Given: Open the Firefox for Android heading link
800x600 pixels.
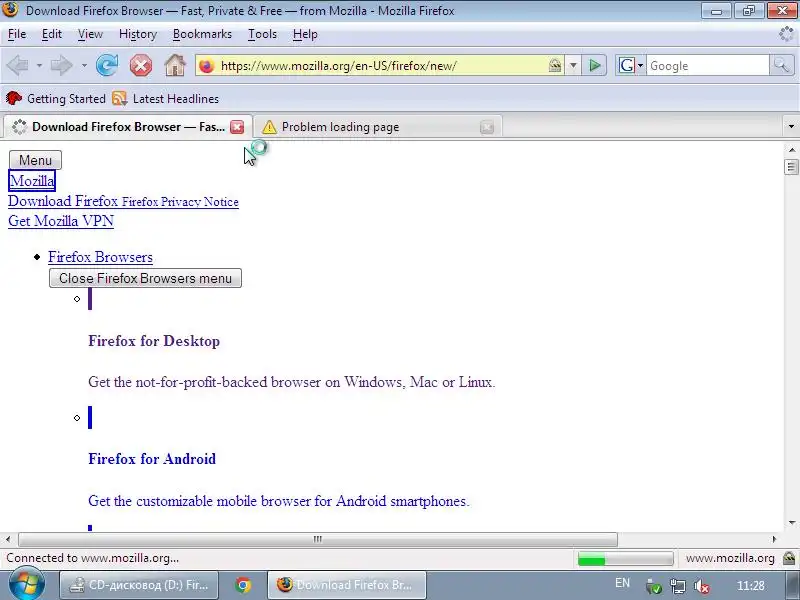Looking at the screenshot, I should pos(152,459).
